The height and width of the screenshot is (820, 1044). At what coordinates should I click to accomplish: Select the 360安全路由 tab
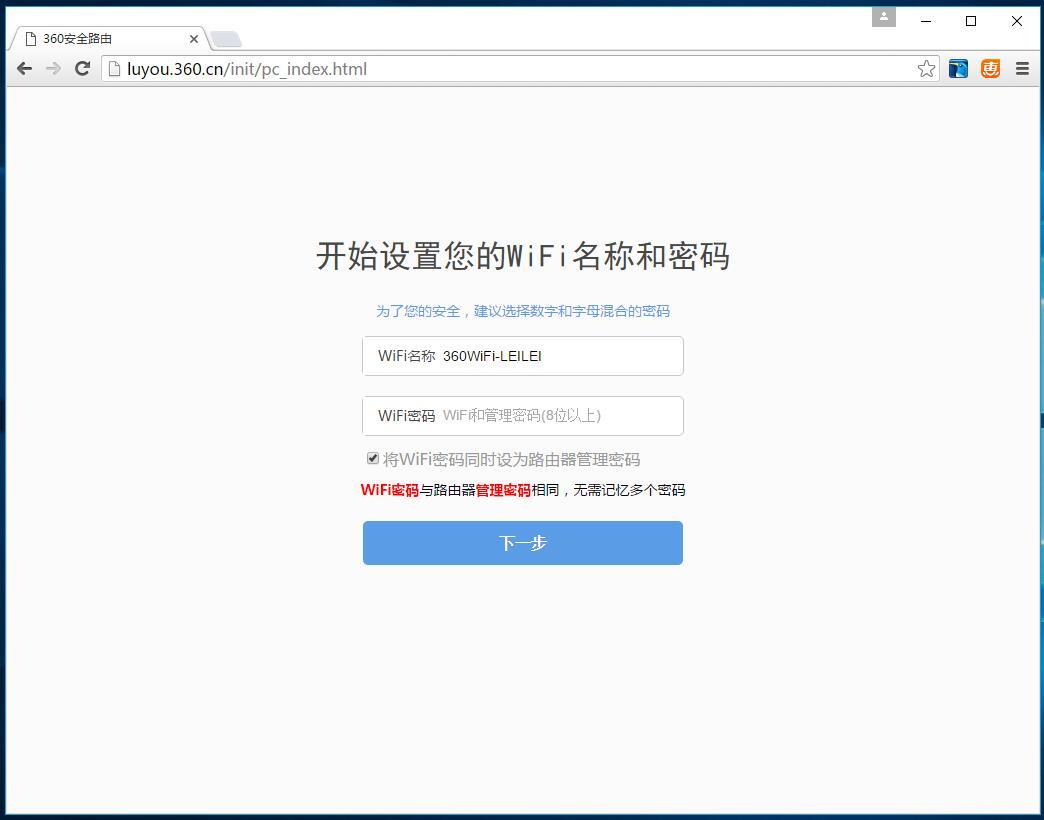[x=100, y=39]
